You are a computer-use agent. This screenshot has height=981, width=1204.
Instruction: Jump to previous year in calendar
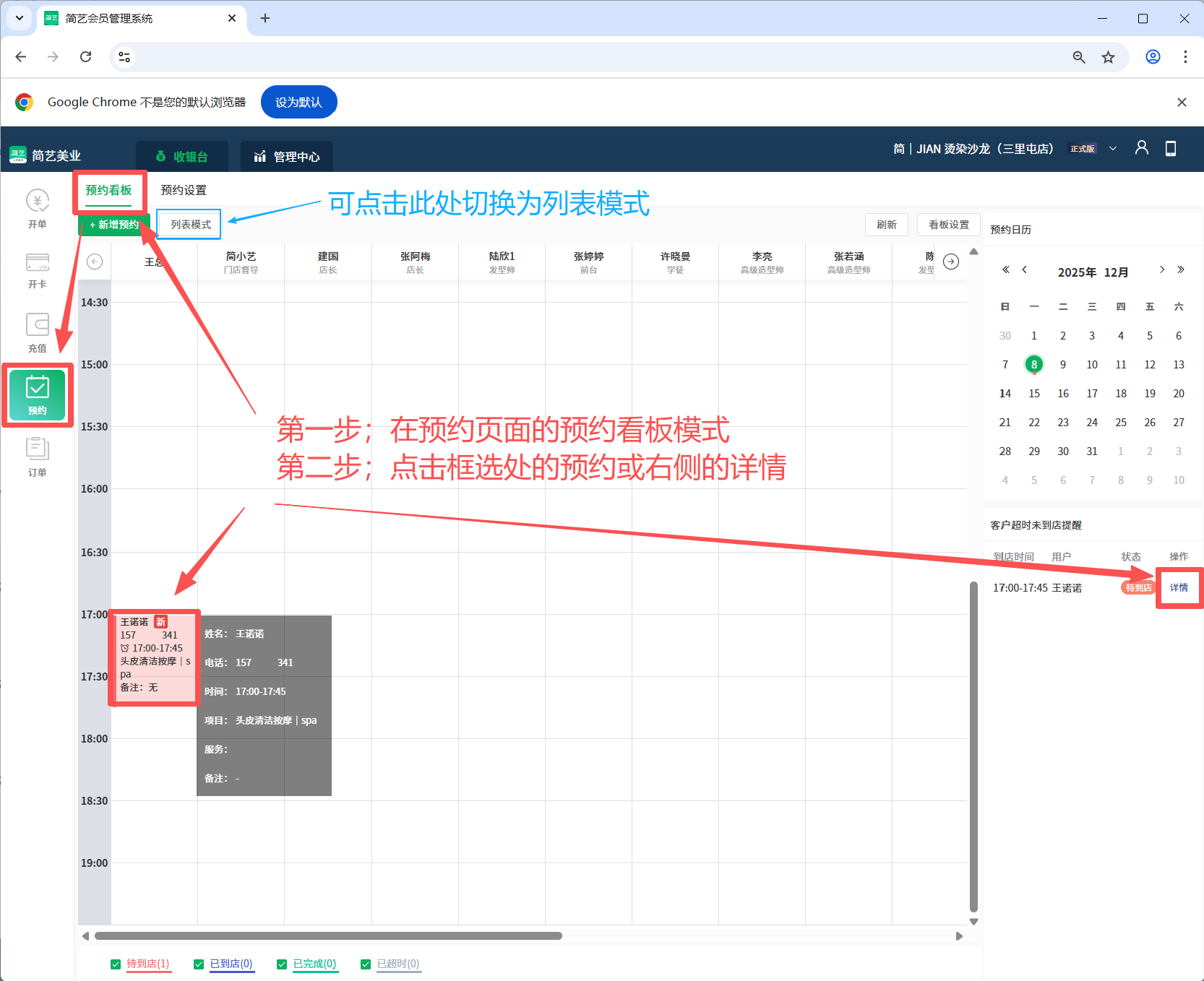click(x=1005, y=269)
